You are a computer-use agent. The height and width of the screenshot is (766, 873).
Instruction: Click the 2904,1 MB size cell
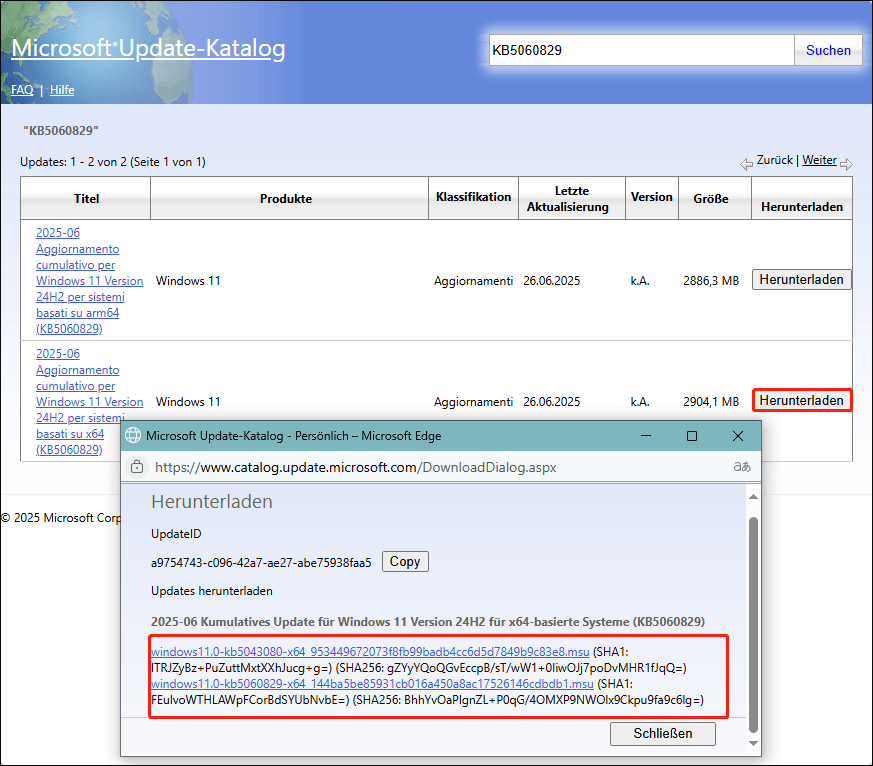[x=711, y=401]
